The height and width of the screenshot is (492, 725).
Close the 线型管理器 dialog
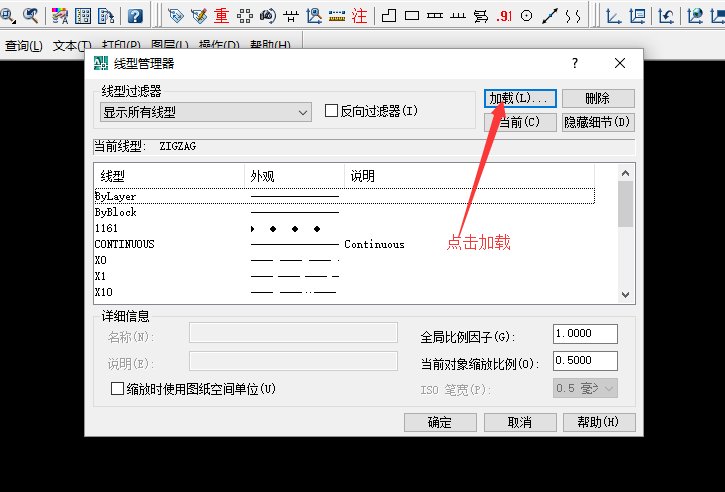click(x=620, y=63)
